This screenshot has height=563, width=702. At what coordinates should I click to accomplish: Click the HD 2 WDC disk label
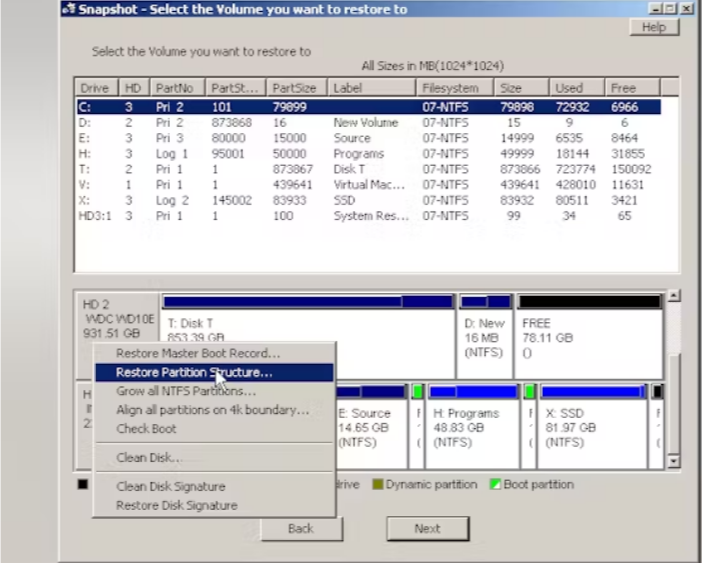point(116,317)
